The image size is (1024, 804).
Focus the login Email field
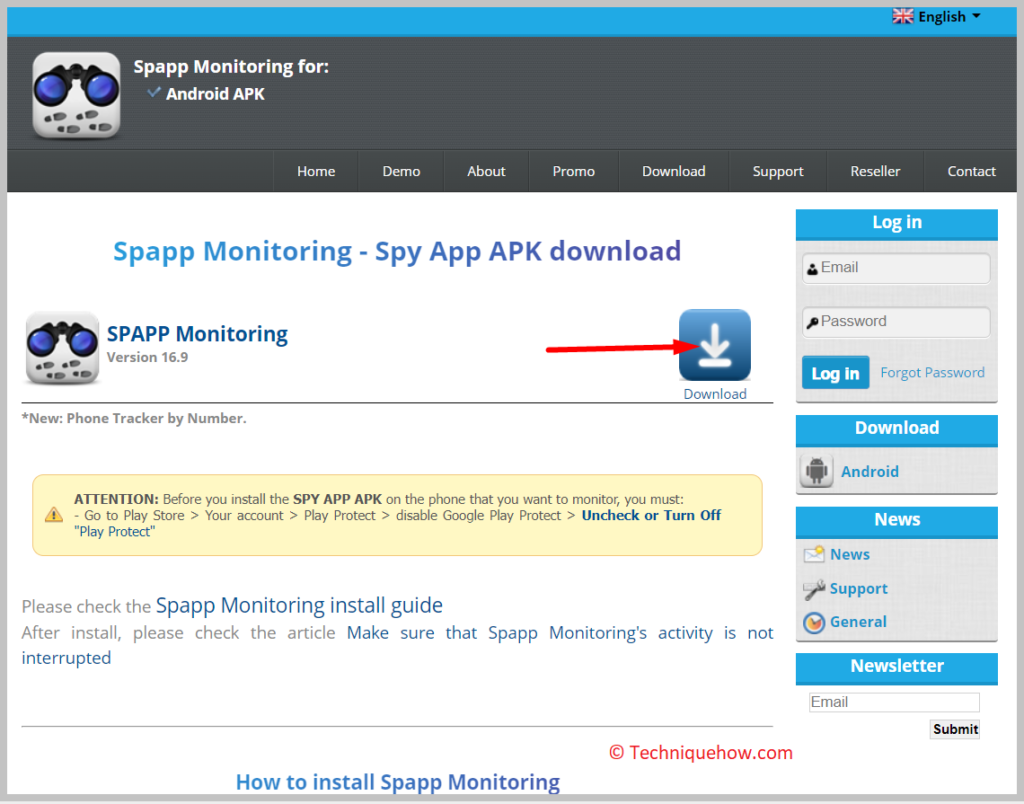[x=896, y=268]
